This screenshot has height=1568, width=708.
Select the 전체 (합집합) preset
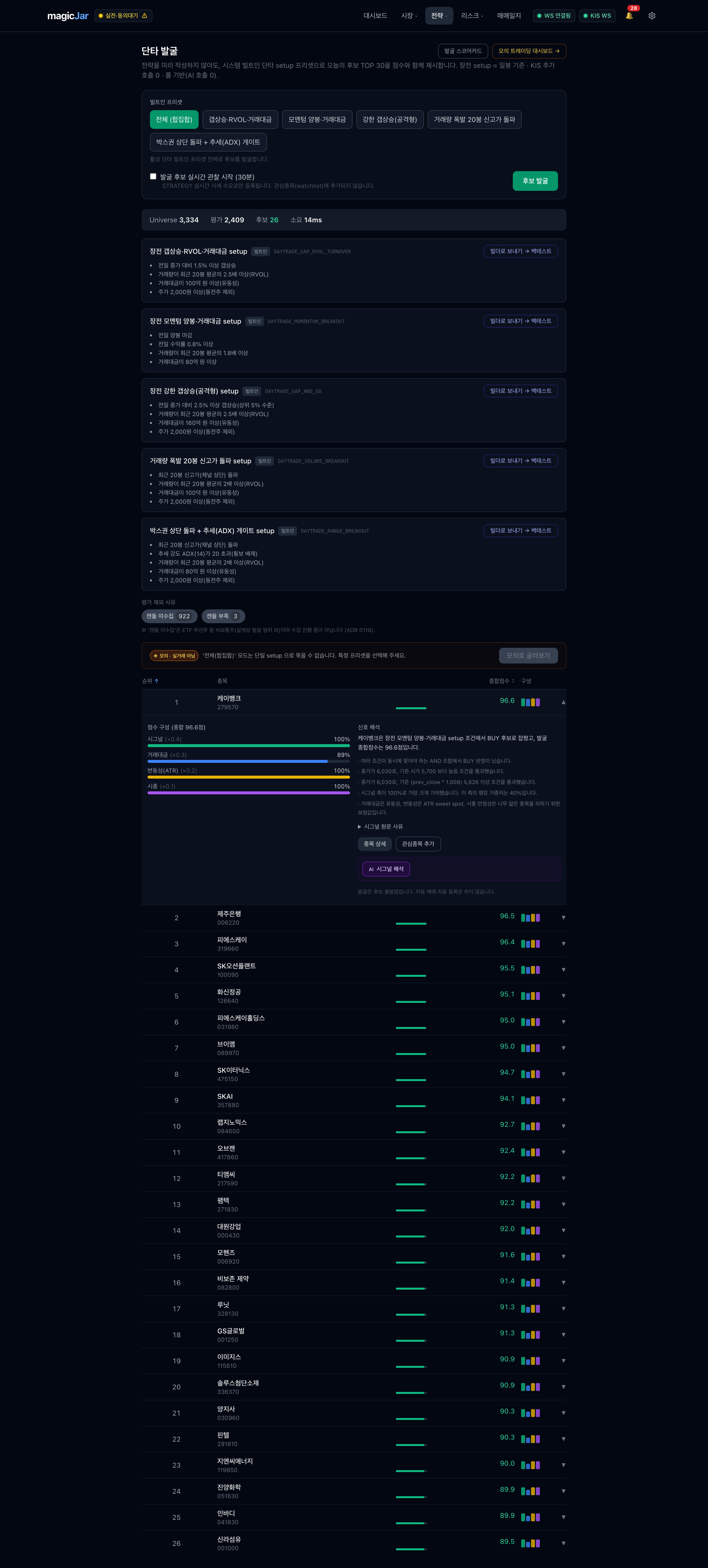click(x=174, y=119)
